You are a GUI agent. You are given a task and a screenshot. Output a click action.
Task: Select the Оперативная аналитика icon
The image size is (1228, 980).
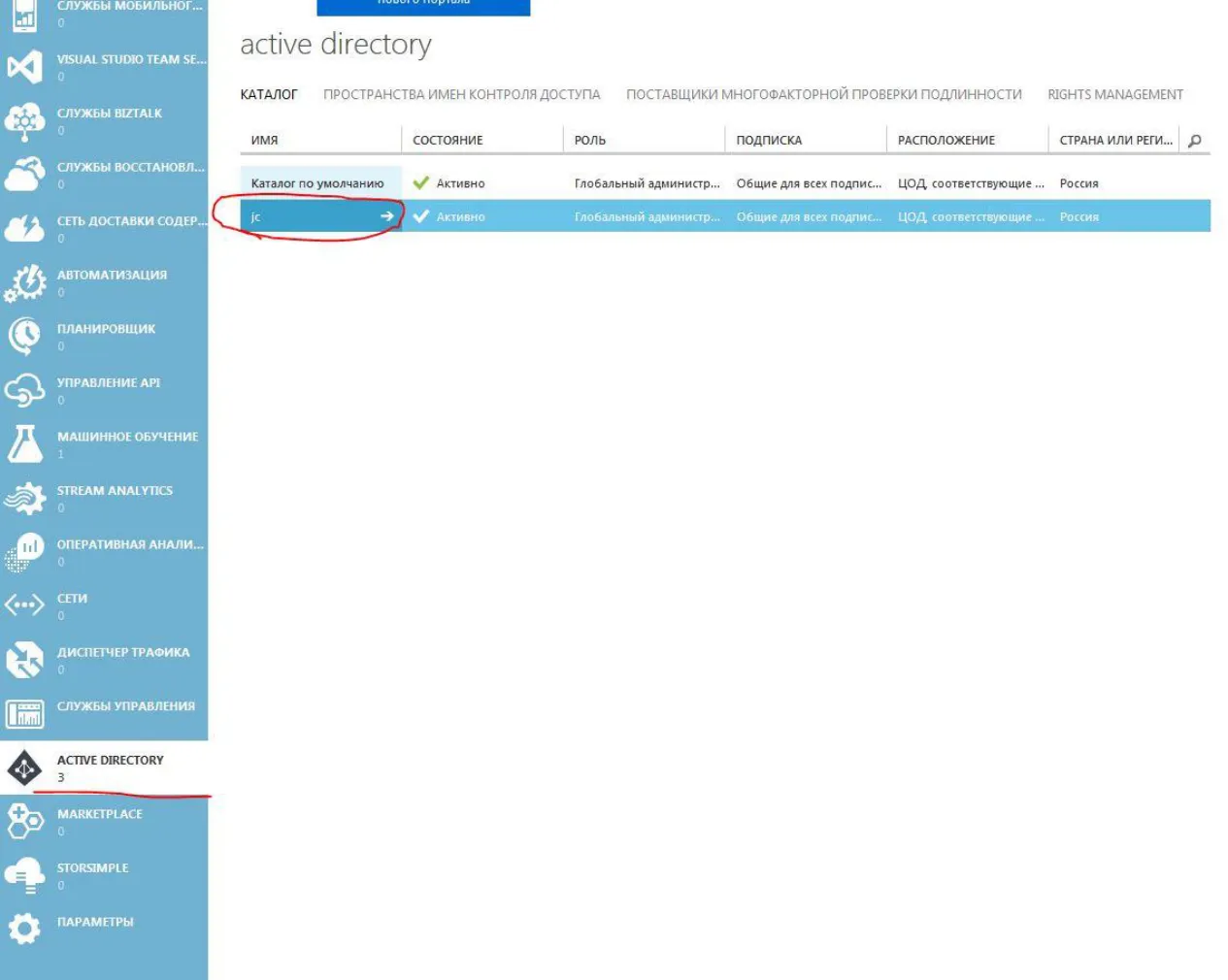coord(24,552)
